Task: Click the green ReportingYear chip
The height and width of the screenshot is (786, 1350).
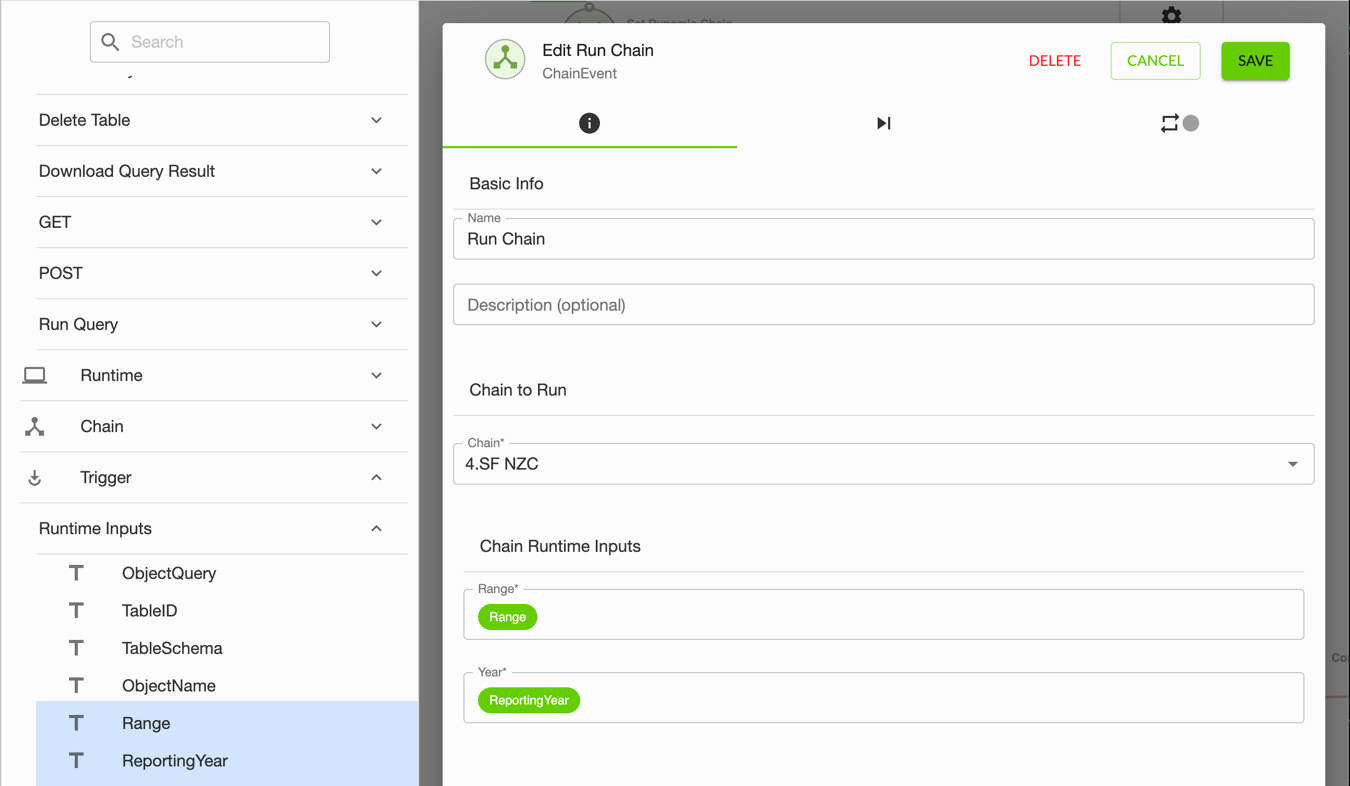Action: tap(529, 700)
